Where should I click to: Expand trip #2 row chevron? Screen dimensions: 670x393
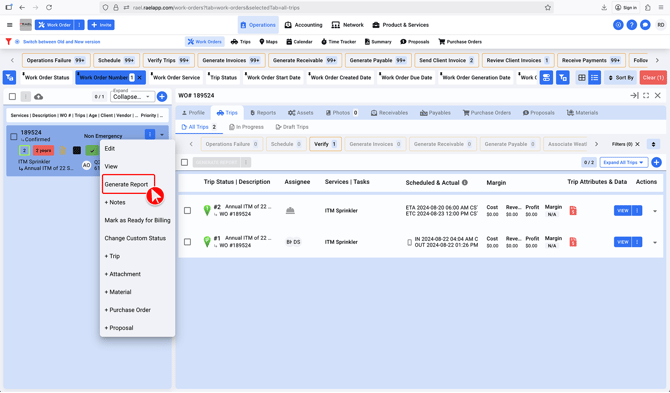(655, 211)
